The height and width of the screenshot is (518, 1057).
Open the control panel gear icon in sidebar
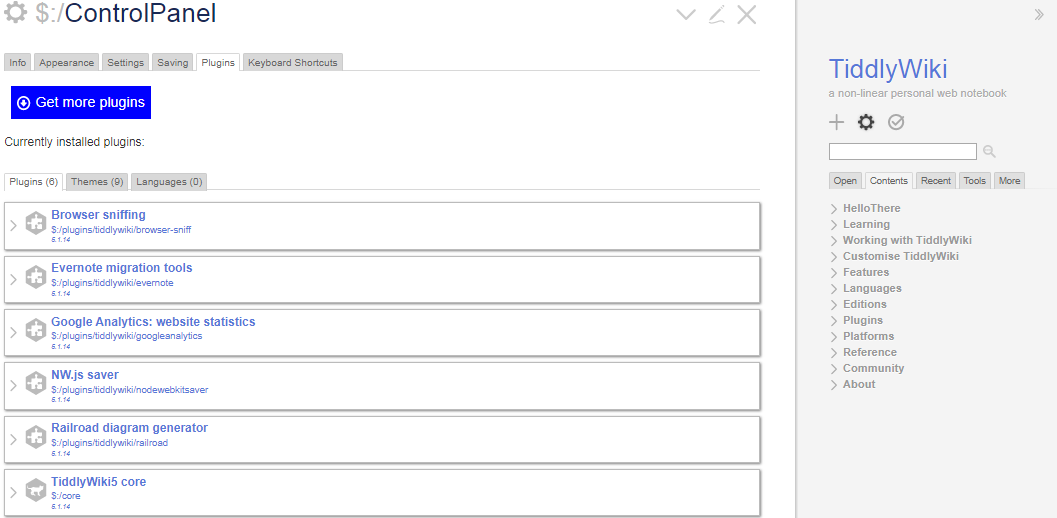[x=866, y=122]
